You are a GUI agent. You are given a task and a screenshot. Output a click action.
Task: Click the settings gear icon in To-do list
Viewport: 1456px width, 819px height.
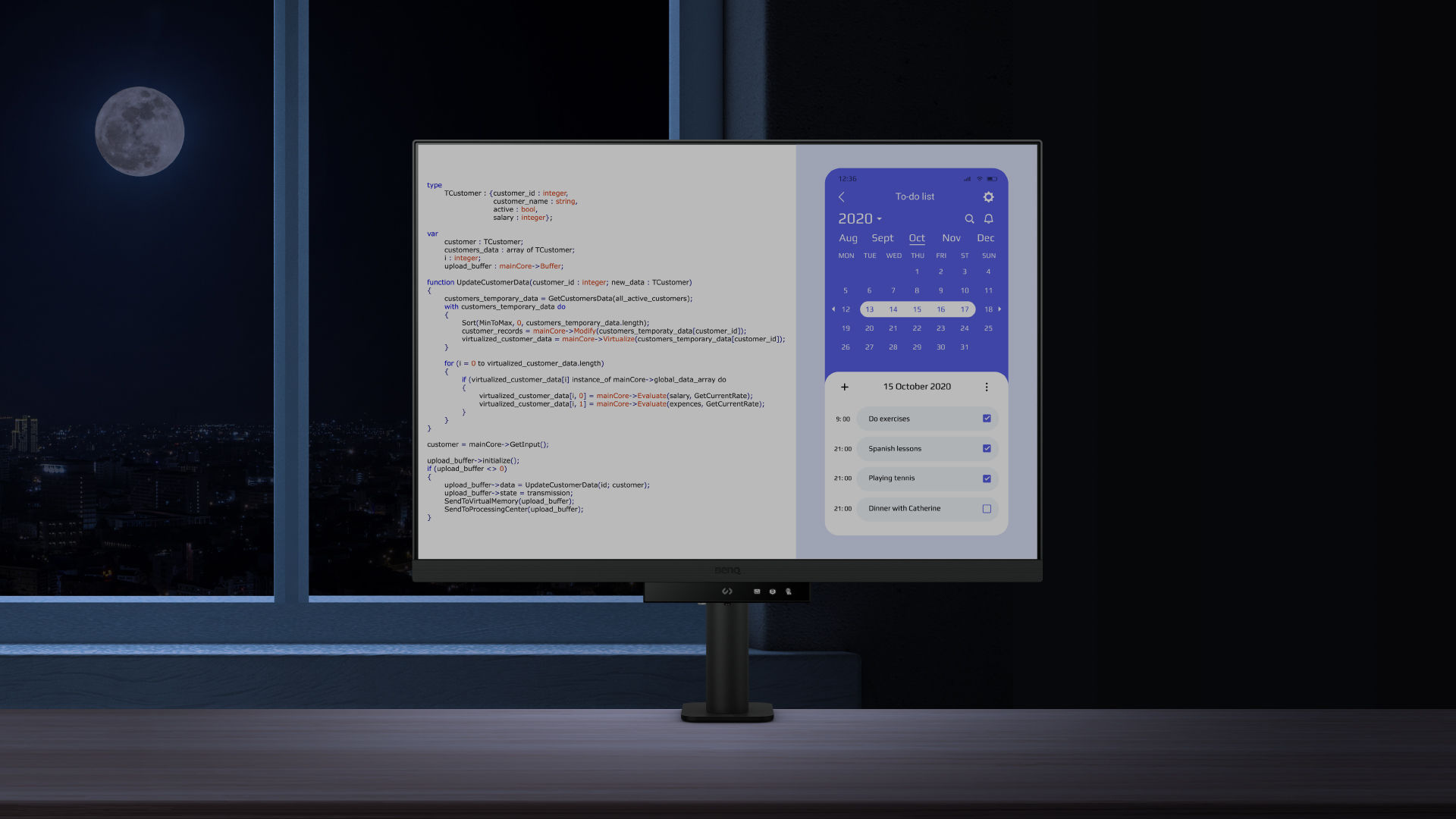coord(988,196)
